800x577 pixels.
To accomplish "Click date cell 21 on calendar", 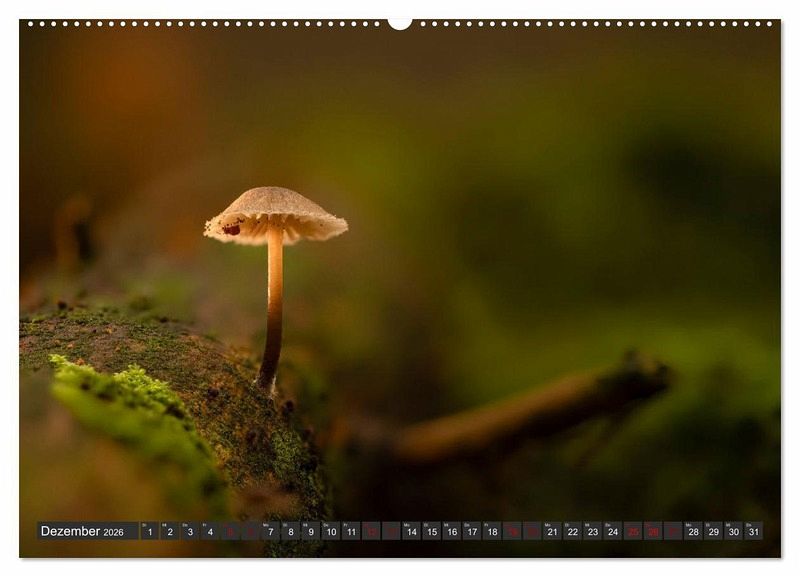I will [x=552, y=531].
